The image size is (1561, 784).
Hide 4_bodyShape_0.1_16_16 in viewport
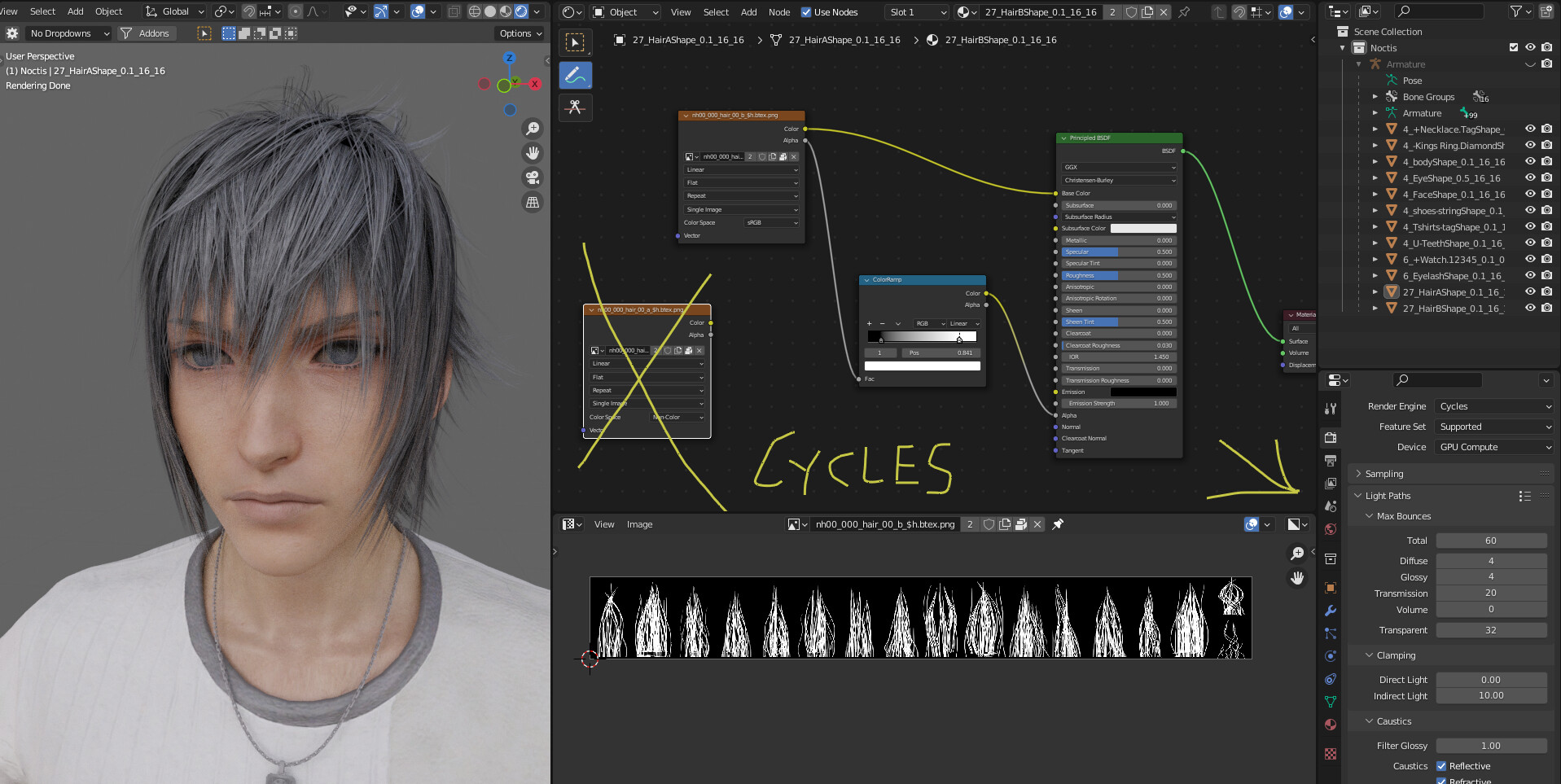[x=1530, y=162]
